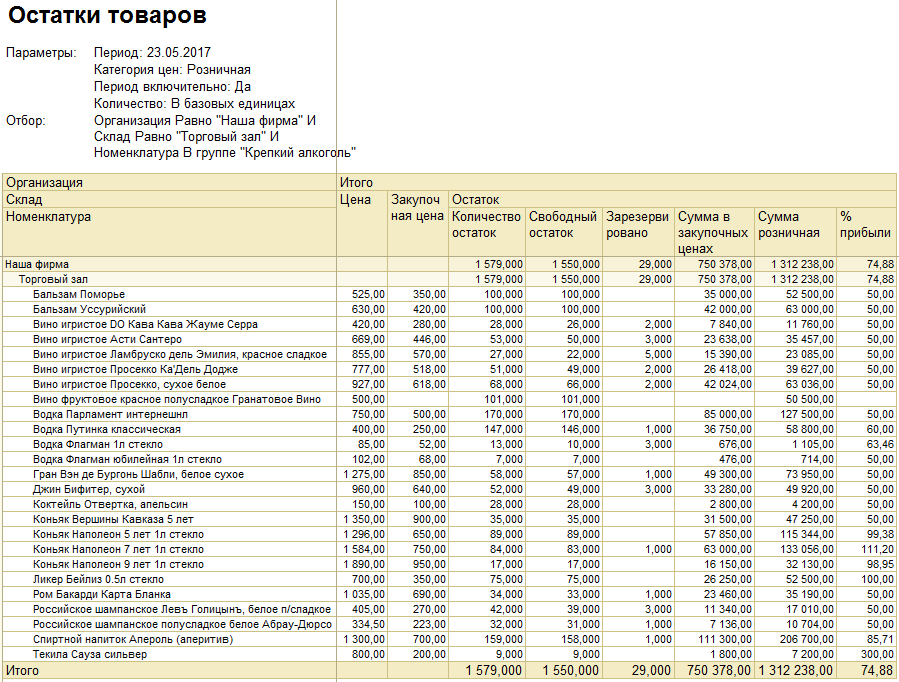The height and width of the screenshot is (682, 899).
Task: Select "Водка Флагман юбилейная 1л стекло"
Action: click(127, 459)
